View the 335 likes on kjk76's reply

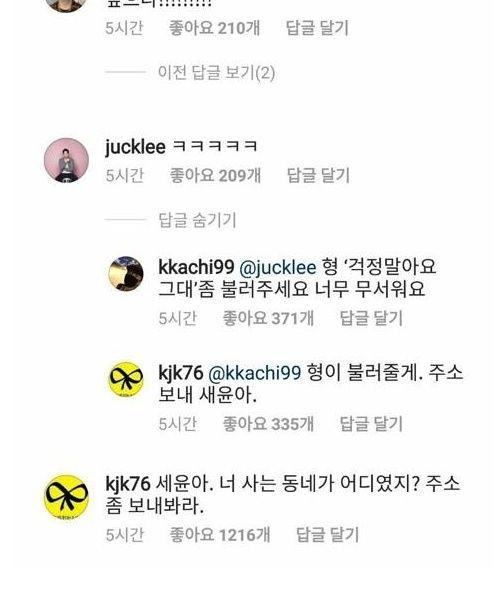coord(268,424)
